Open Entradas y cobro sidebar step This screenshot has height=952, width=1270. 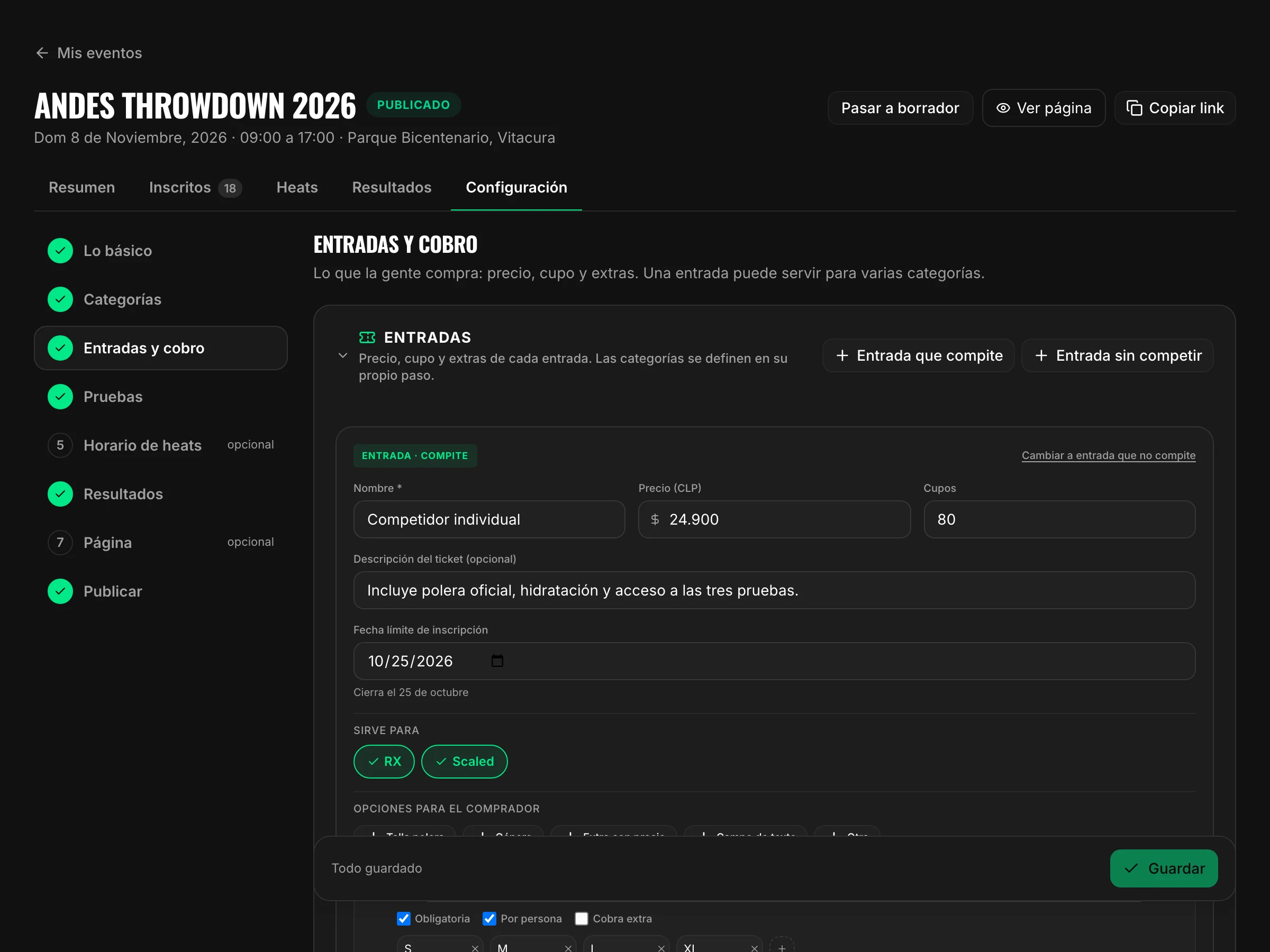tap(161, 348)
